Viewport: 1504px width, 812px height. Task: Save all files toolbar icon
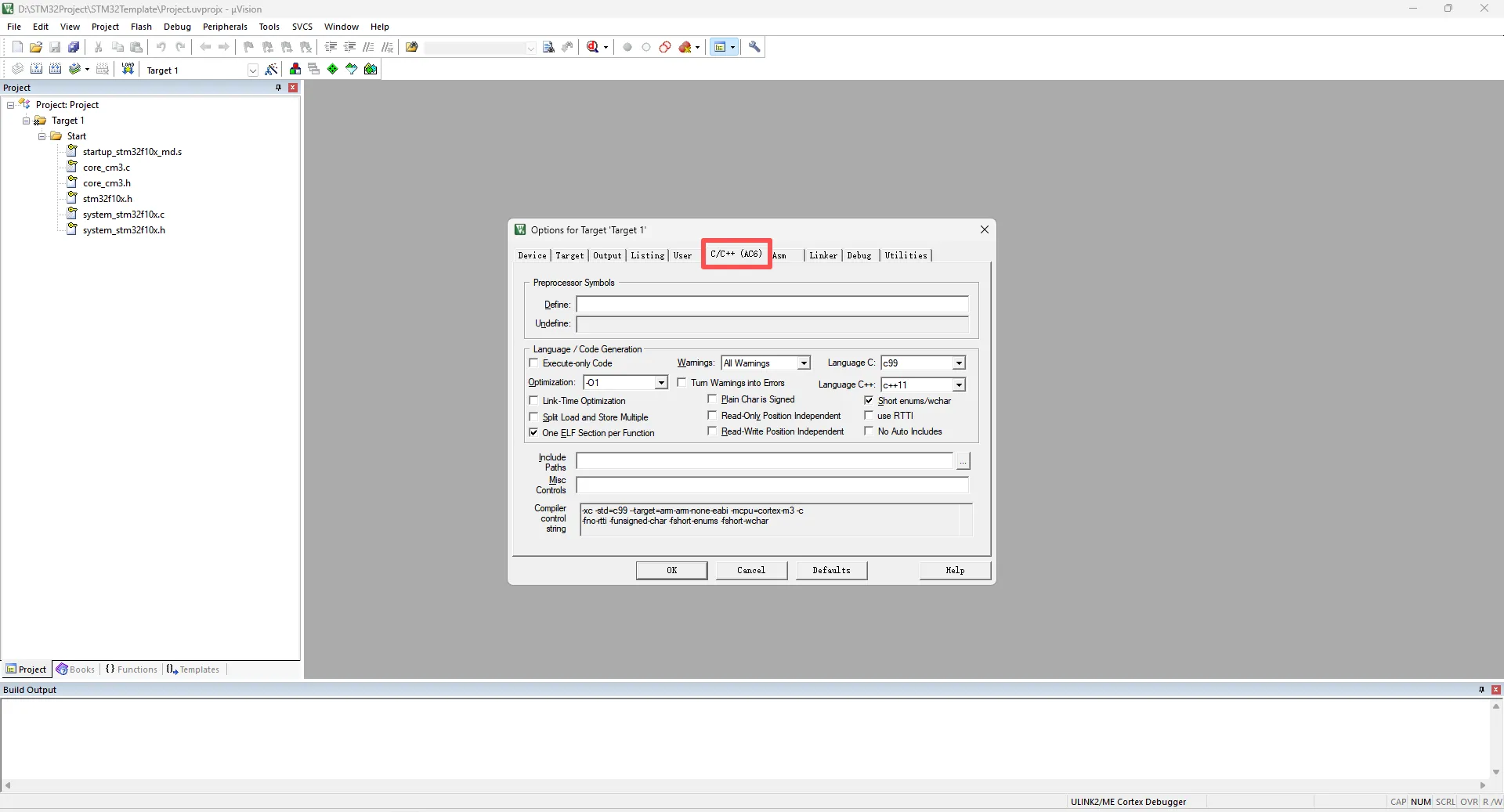(74, 47)
